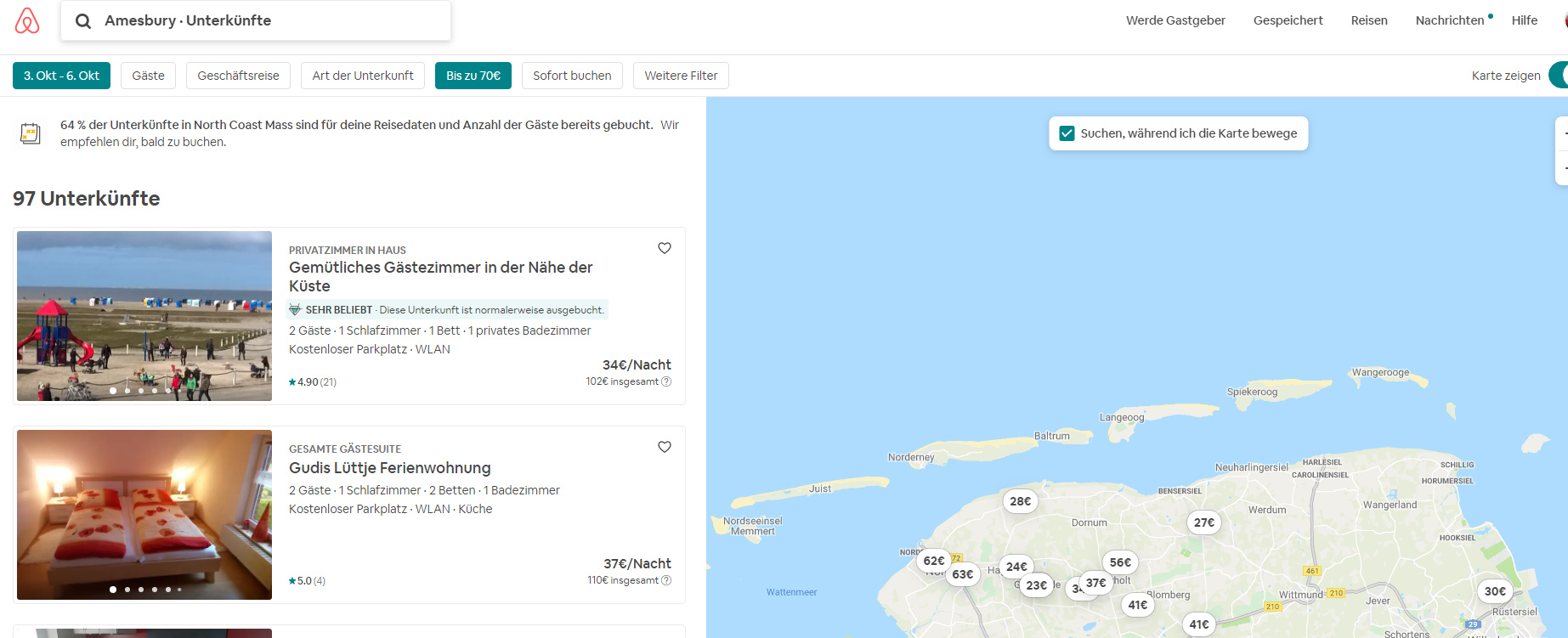Click the 41€ marker at map bottom
Screen dimensions: 1568x638
pyautogui.click(x=1199, y=624)
